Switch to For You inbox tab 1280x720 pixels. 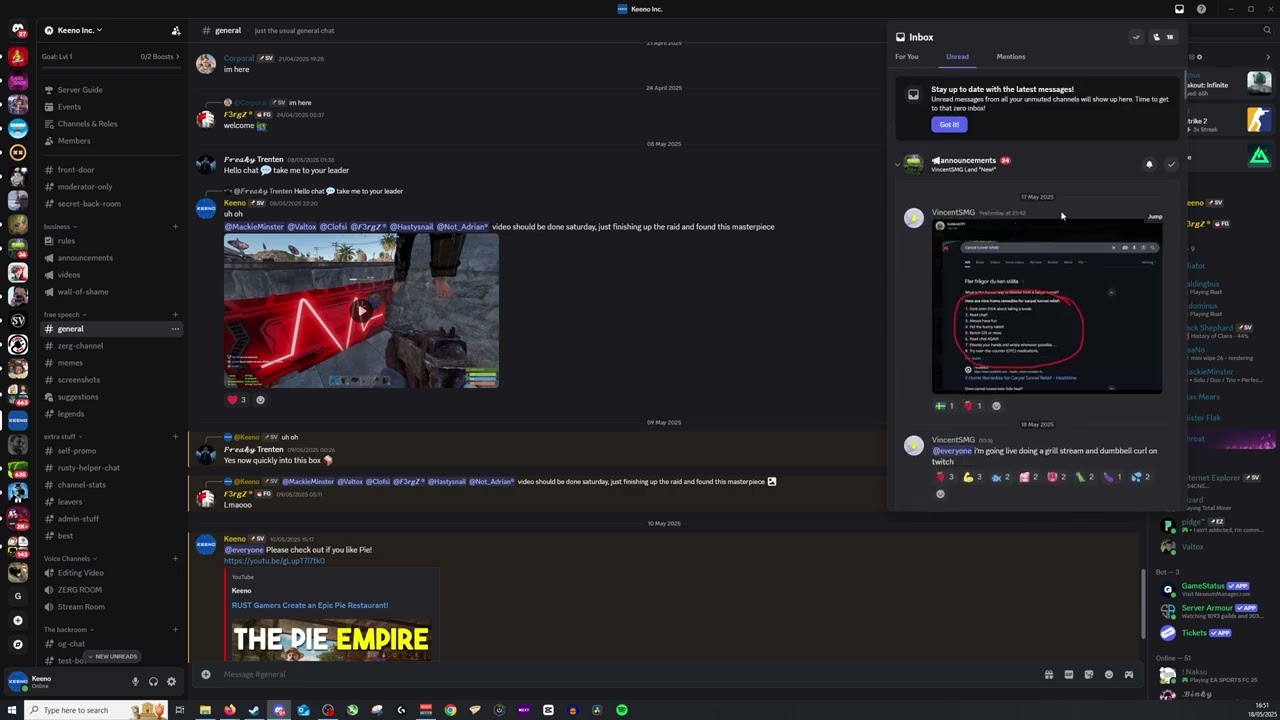(x=907, y=57)
